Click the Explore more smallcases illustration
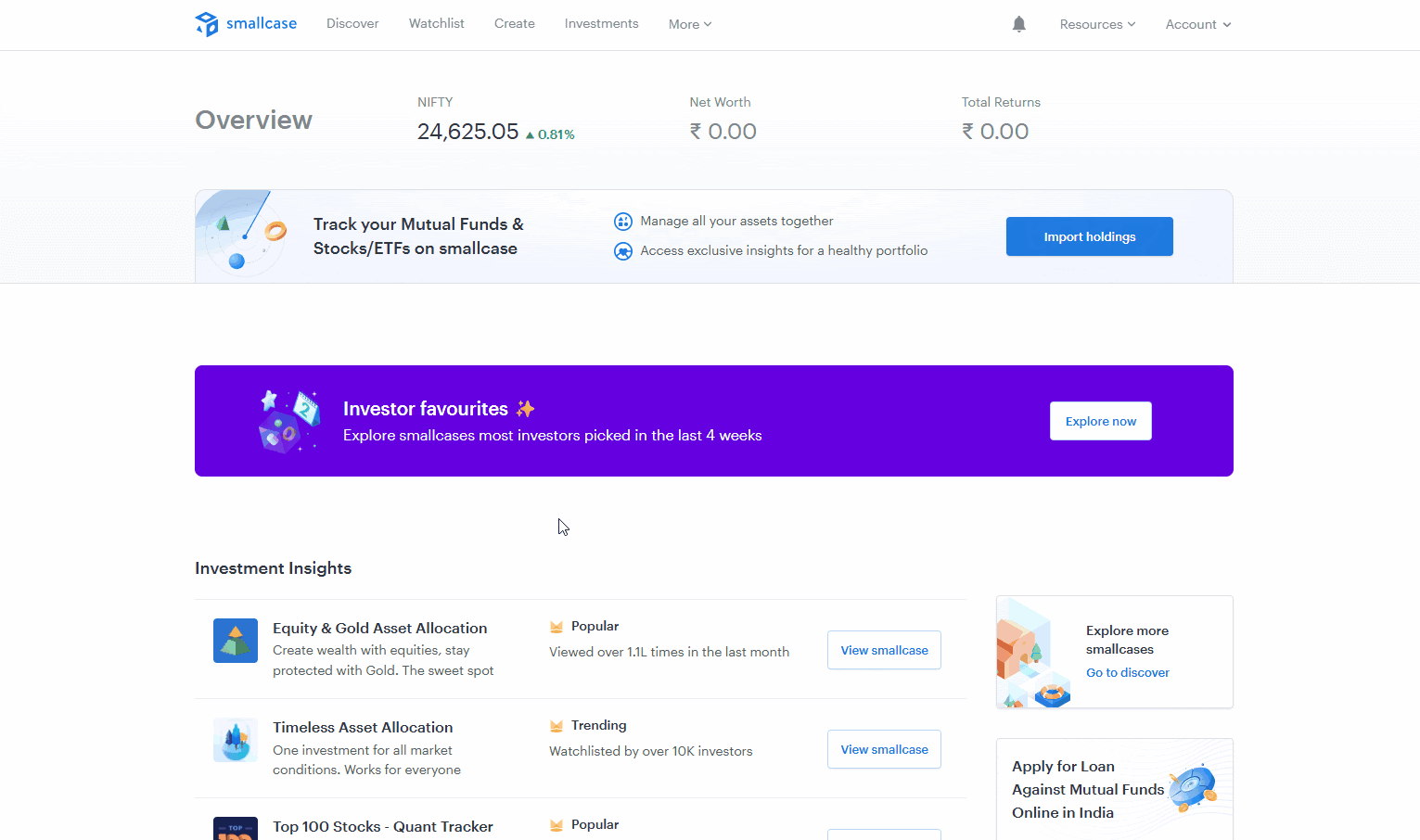The width and height of the screenshot is (1420, 840). click(1032, 654)
